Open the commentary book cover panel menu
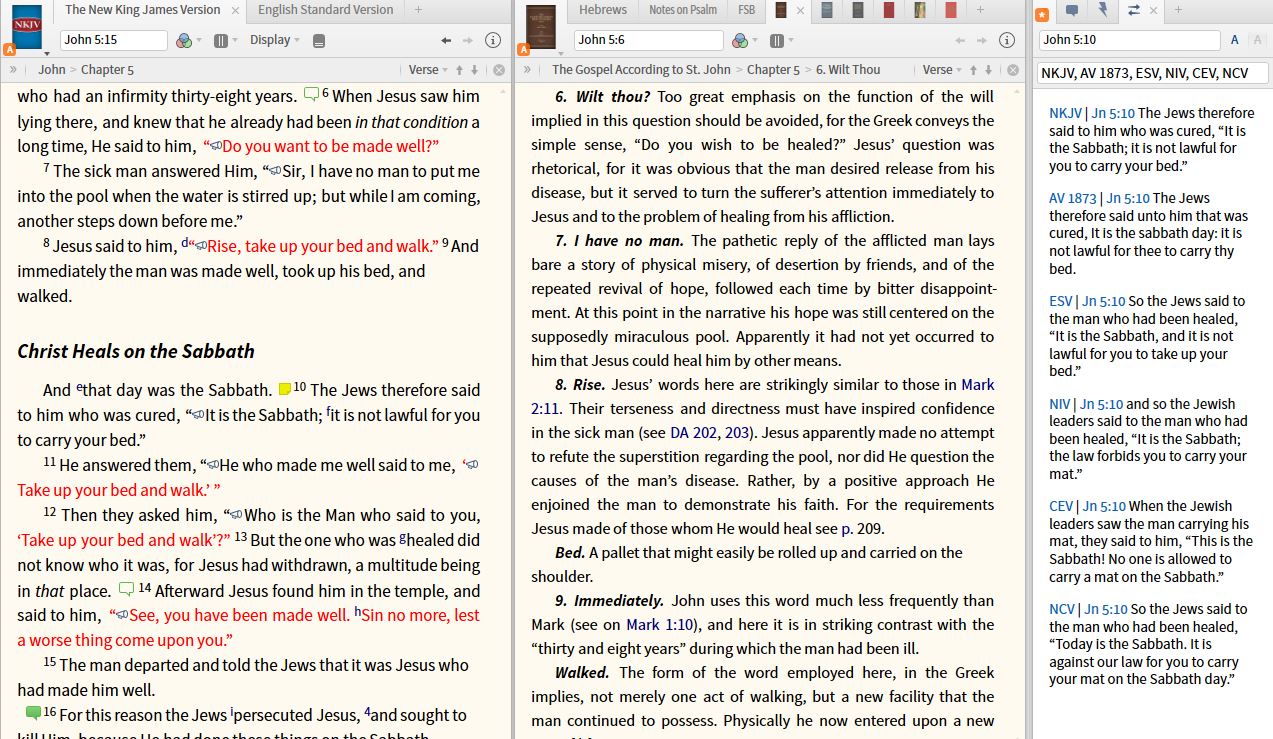1273x739 pixels. coord(541,28)
